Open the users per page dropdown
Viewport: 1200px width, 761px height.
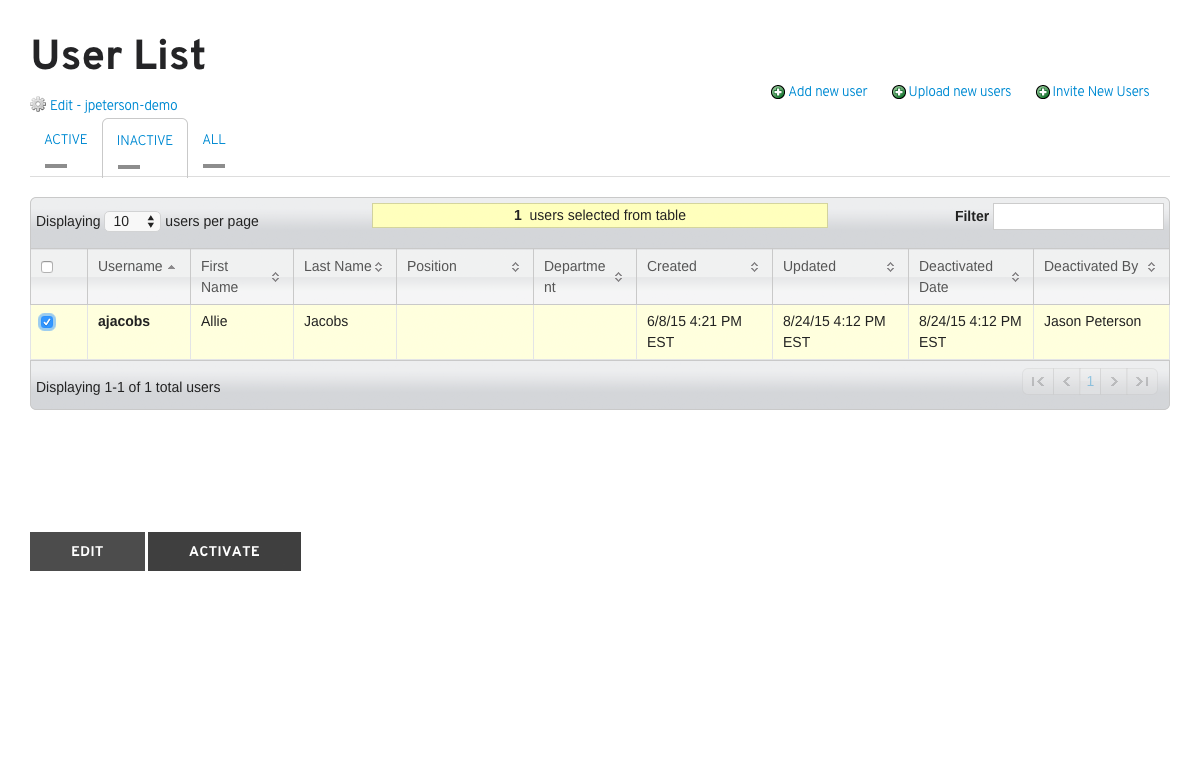[132, 221]
